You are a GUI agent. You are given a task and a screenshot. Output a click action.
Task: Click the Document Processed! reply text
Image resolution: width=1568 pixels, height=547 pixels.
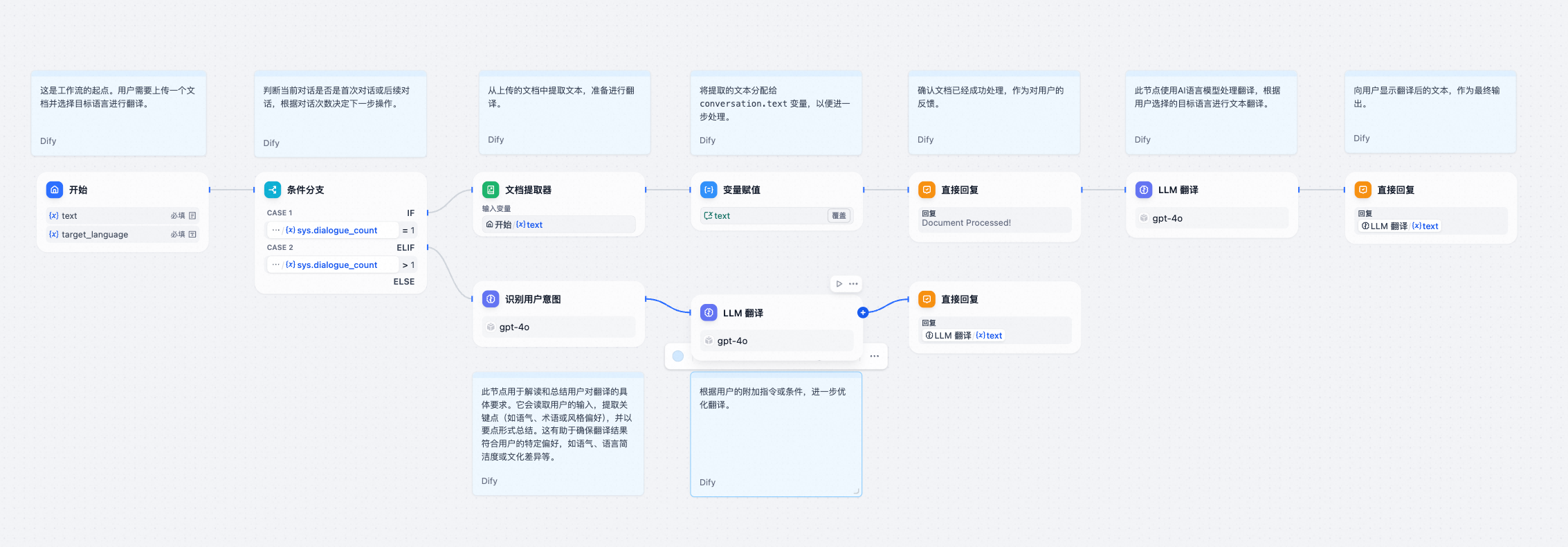pyautogui.click(x=966, y=223)
